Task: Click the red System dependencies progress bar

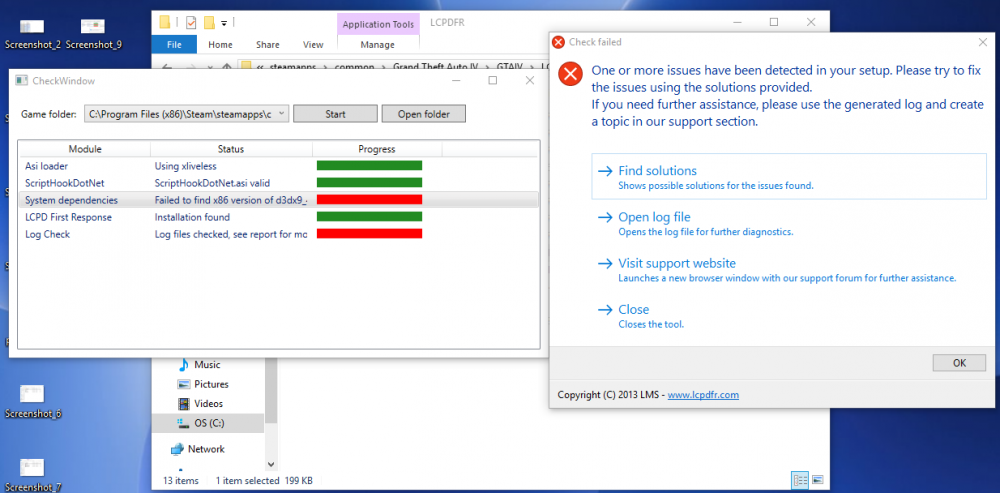Action: pos(369,200)
